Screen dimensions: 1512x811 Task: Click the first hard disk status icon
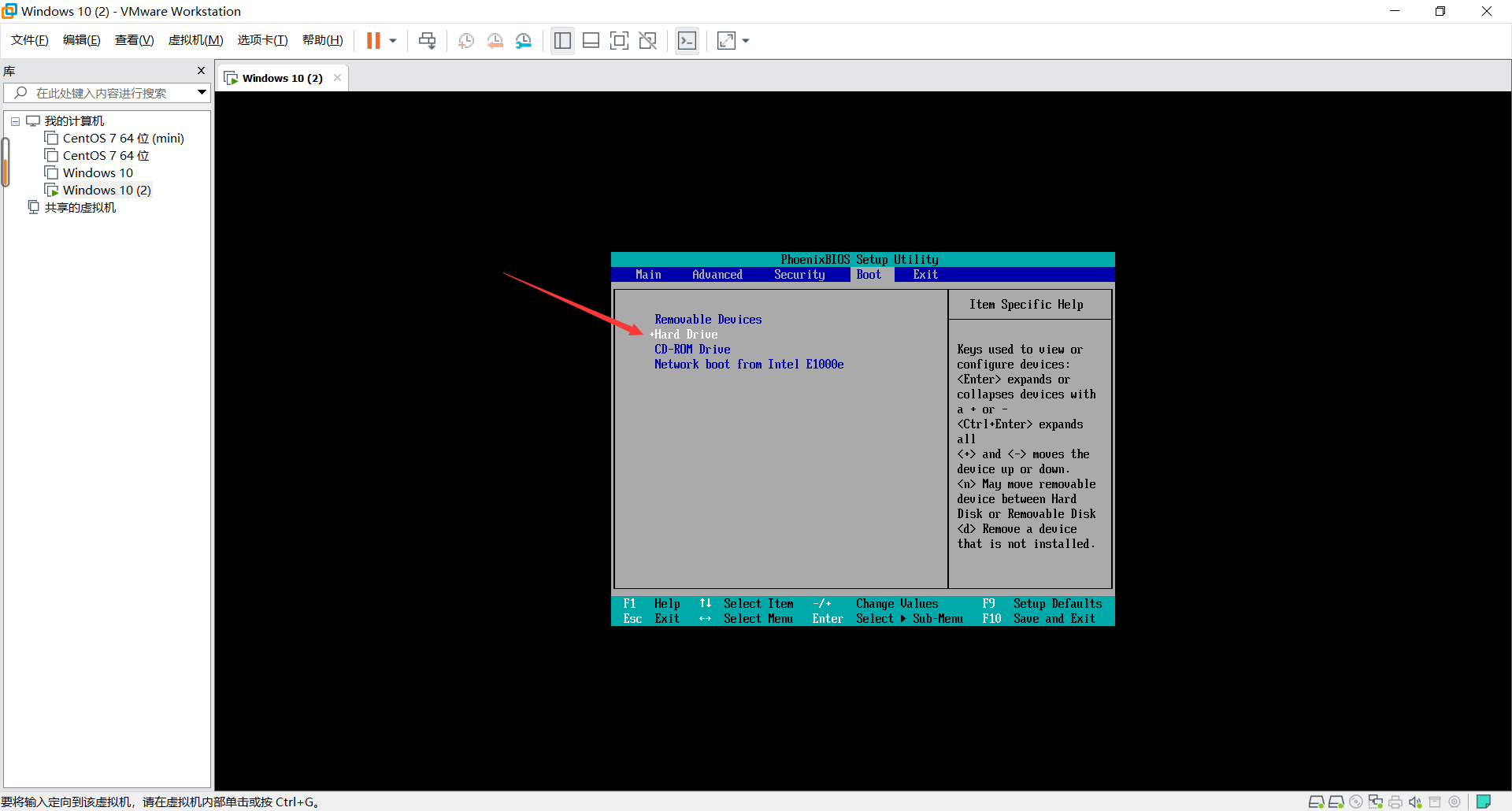pos(1316,802)
